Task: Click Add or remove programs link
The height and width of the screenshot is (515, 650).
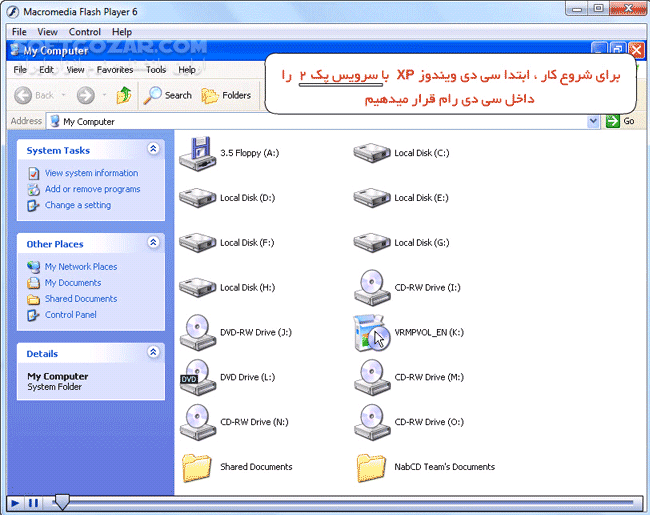Action: 92,189
